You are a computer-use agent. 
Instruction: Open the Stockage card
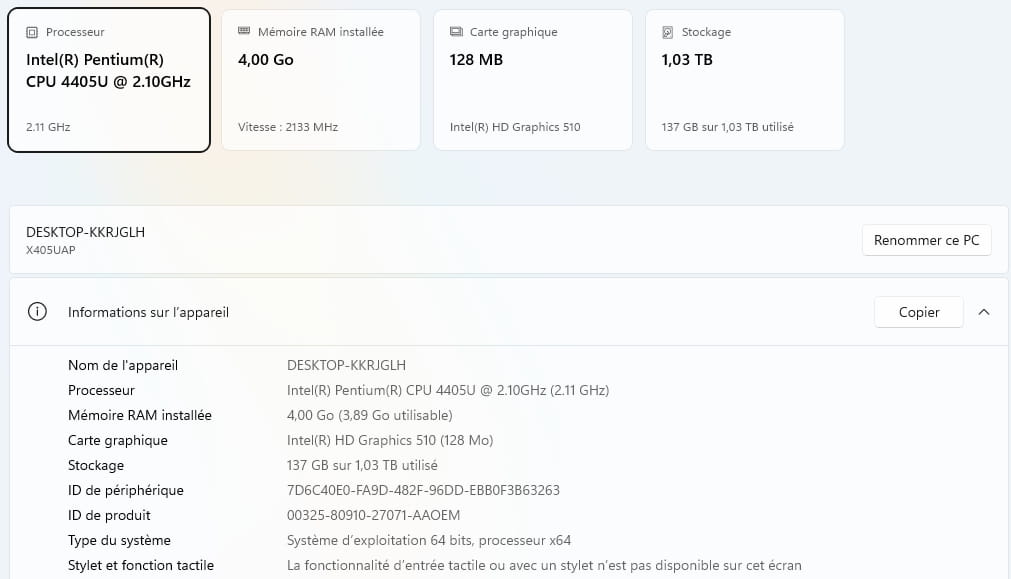(x=745, y=80)
